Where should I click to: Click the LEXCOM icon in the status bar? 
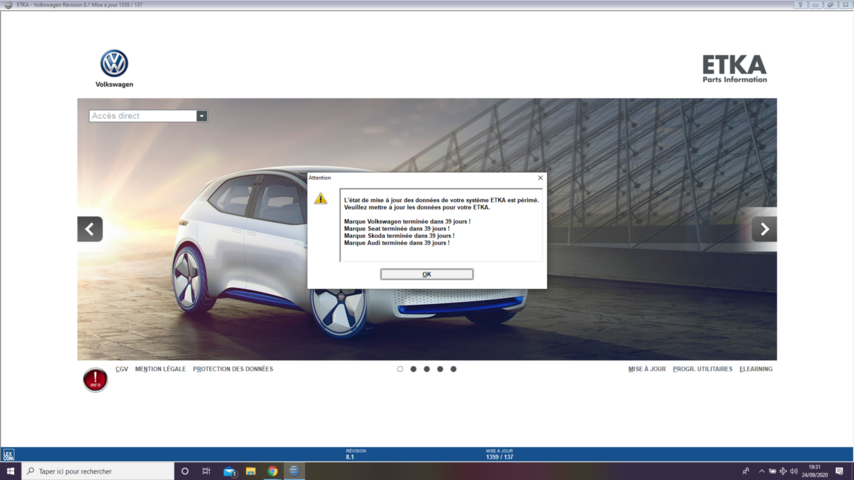pos(9,454)
